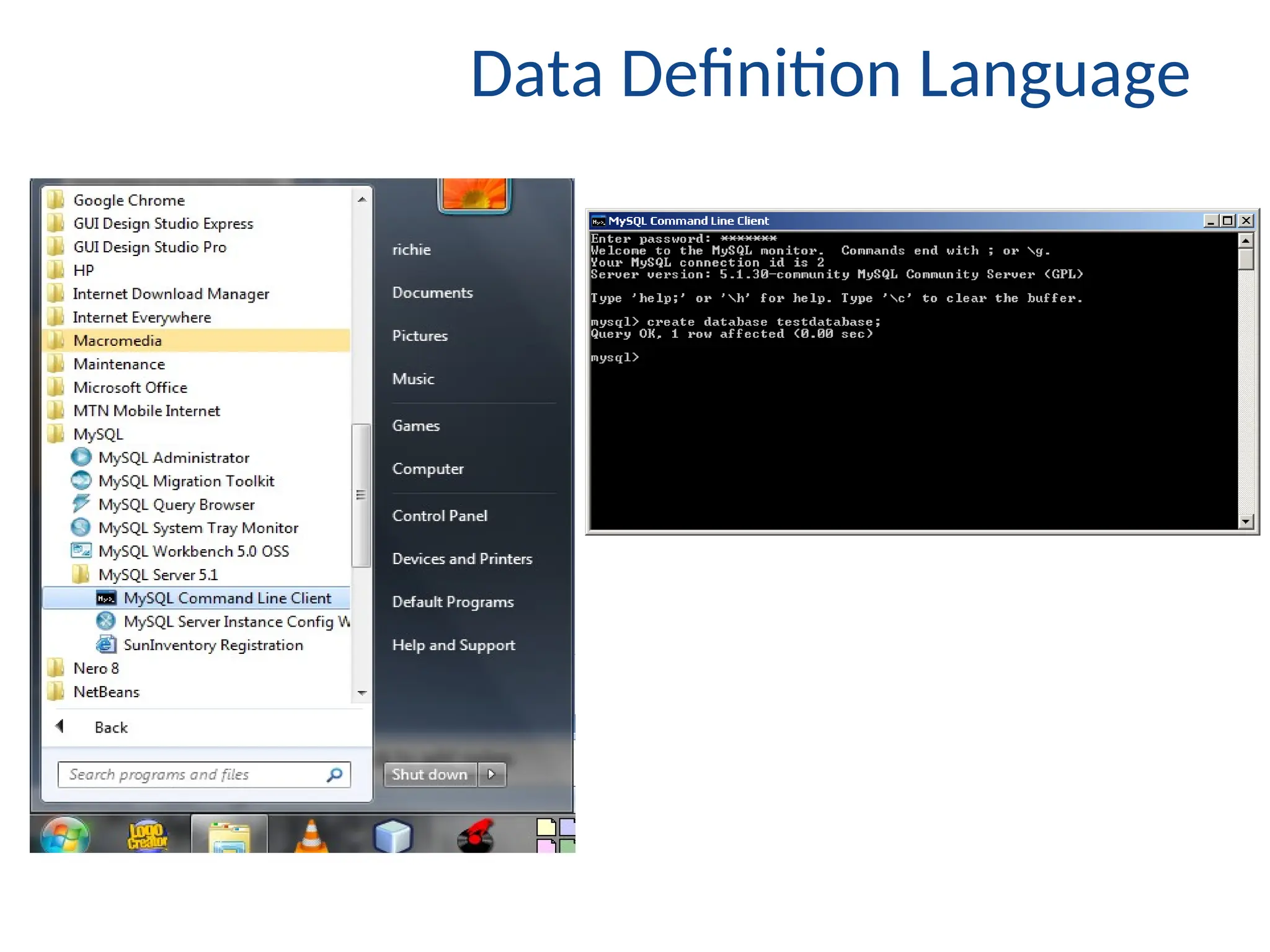
Task: Open Windows Explorer taskbar button
Action: click(229, 834)
